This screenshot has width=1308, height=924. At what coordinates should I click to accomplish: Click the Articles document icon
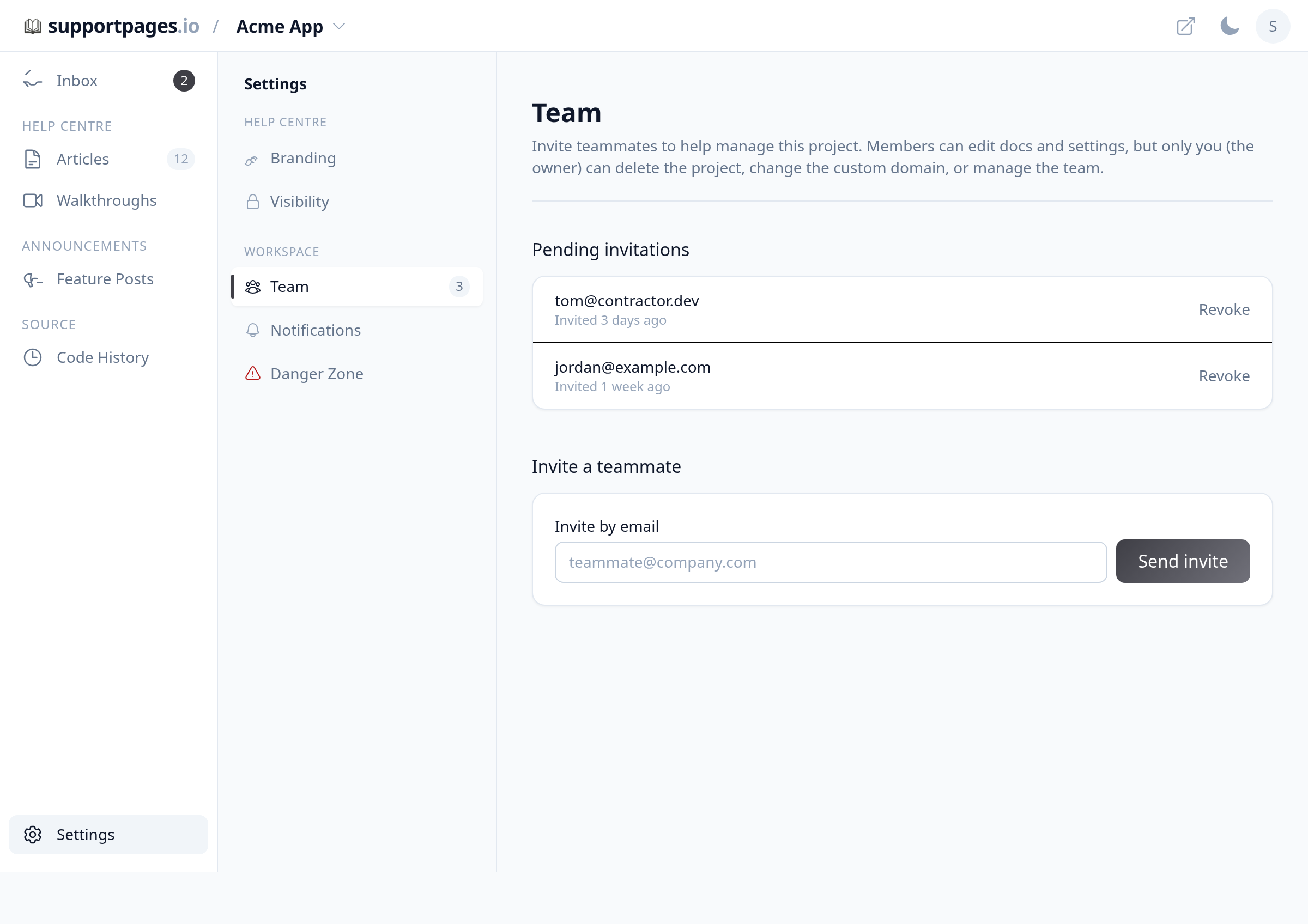point(33,159)
